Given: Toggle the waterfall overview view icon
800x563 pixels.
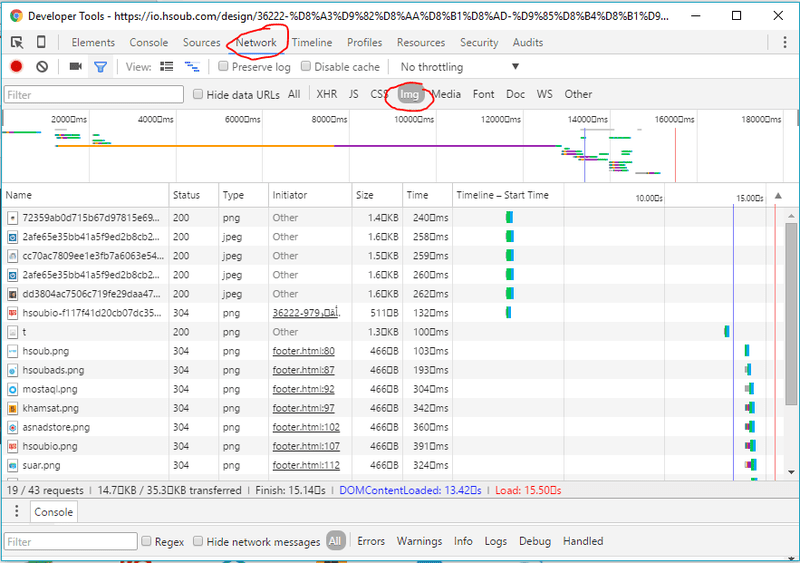Looking at the screenshot, I should [x=192, y=66].
